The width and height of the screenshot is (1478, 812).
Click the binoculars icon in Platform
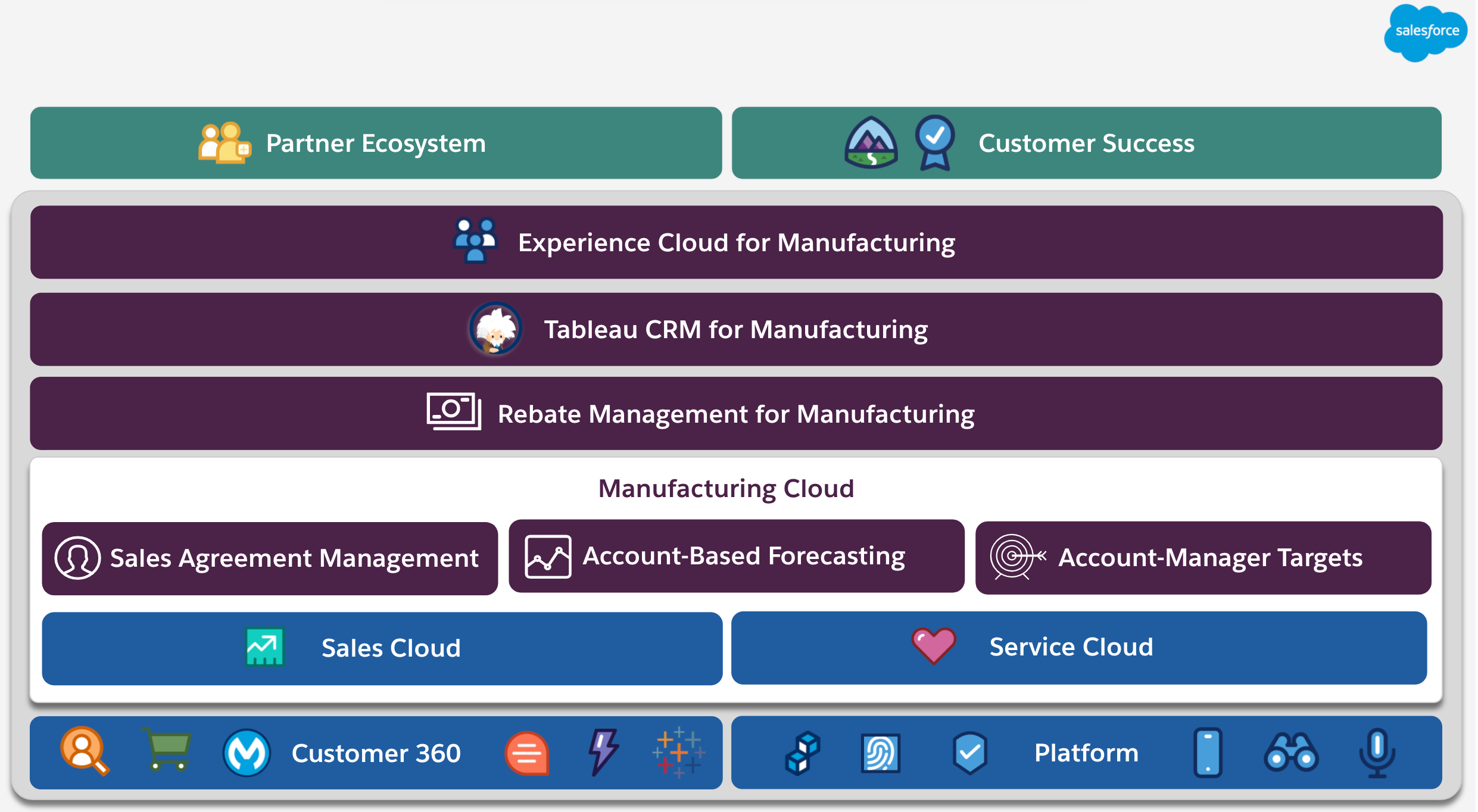[x=1291, y=753]
